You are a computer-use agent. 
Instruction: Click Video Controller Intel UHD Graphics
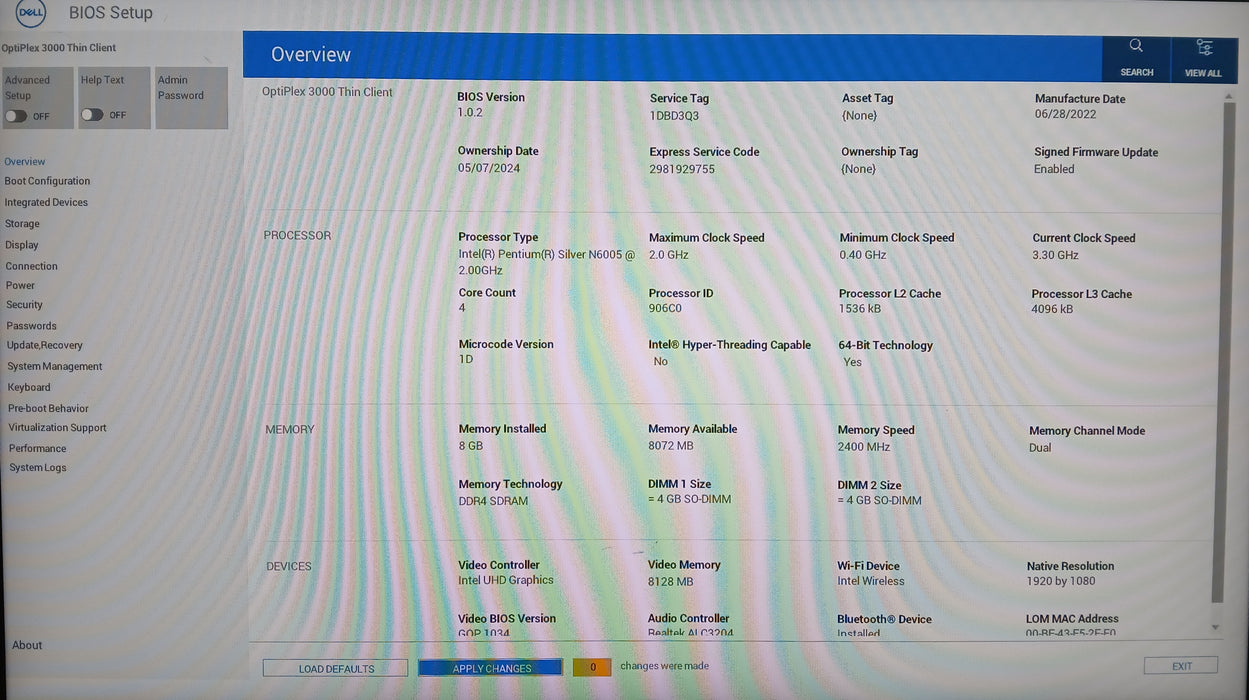[x=506, y=580]
